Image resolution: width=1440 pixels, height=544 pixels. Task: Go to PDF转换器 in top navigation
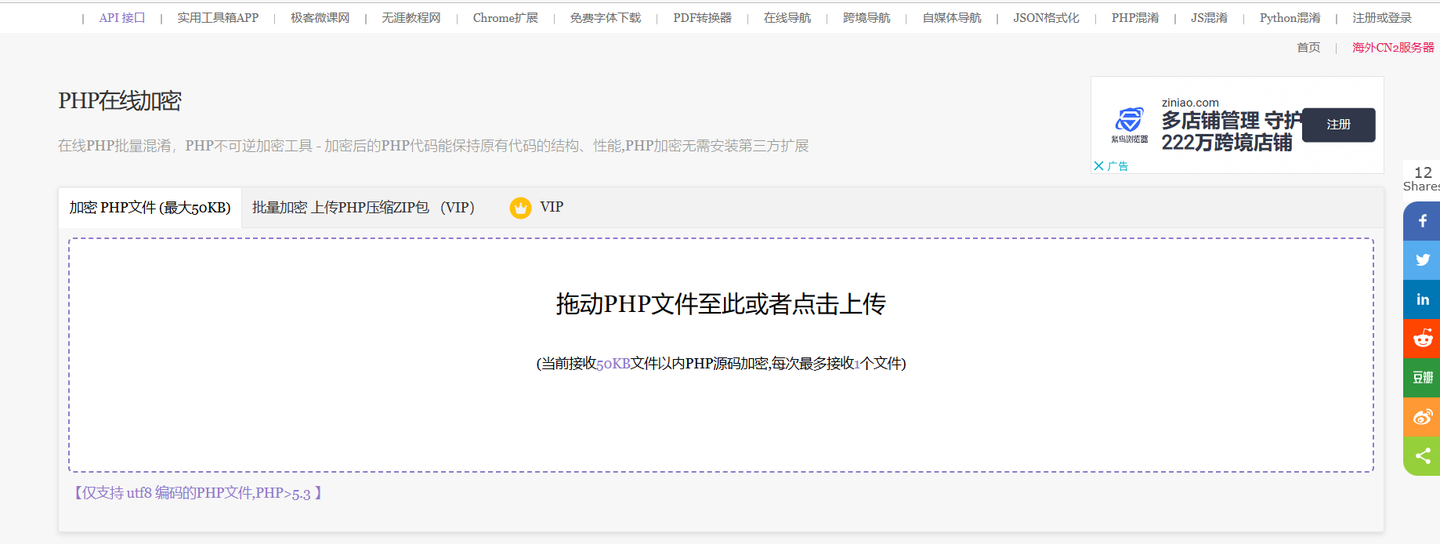(702, 18)
